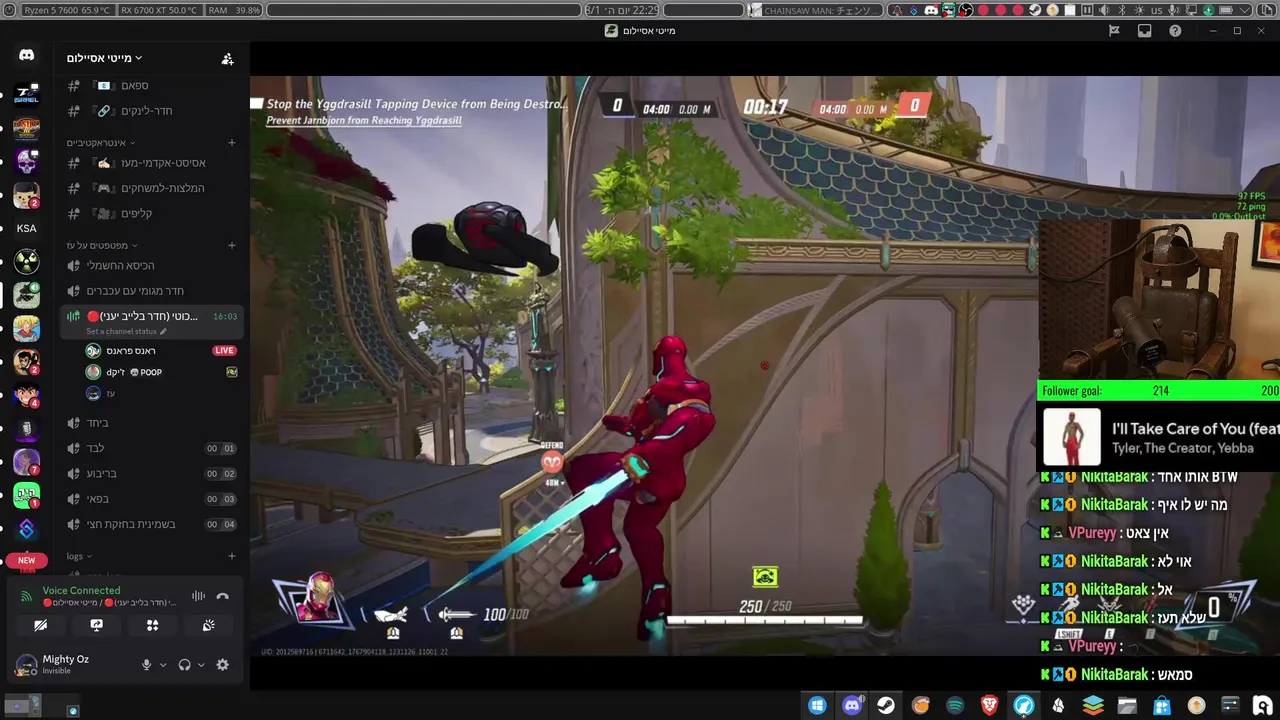Open the start menu icon on taskbar
1280x720 pixels.
(817, 705)
